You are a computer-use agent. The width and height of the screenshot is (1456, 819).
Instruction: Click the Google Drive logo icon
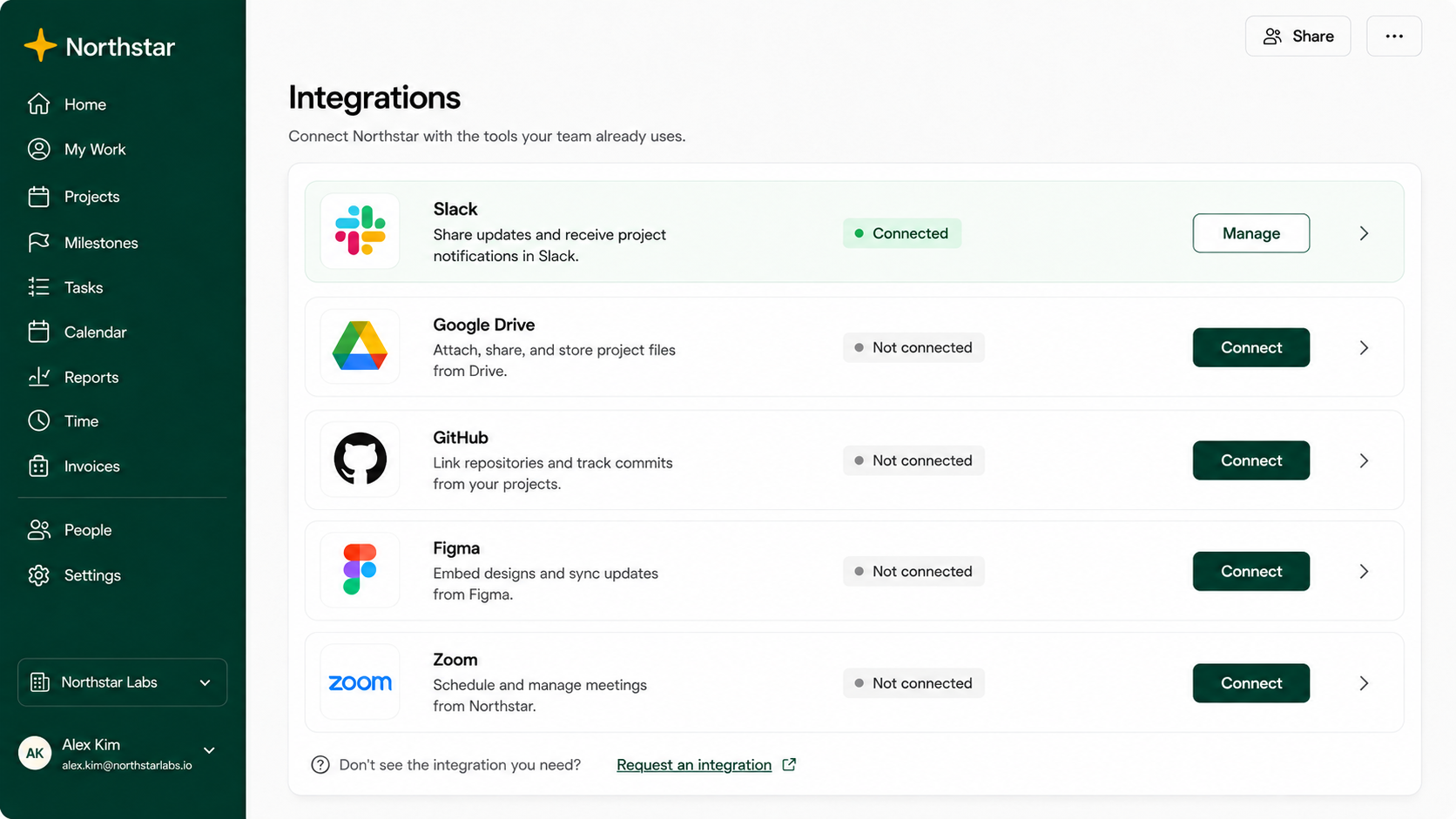[360, 346]
